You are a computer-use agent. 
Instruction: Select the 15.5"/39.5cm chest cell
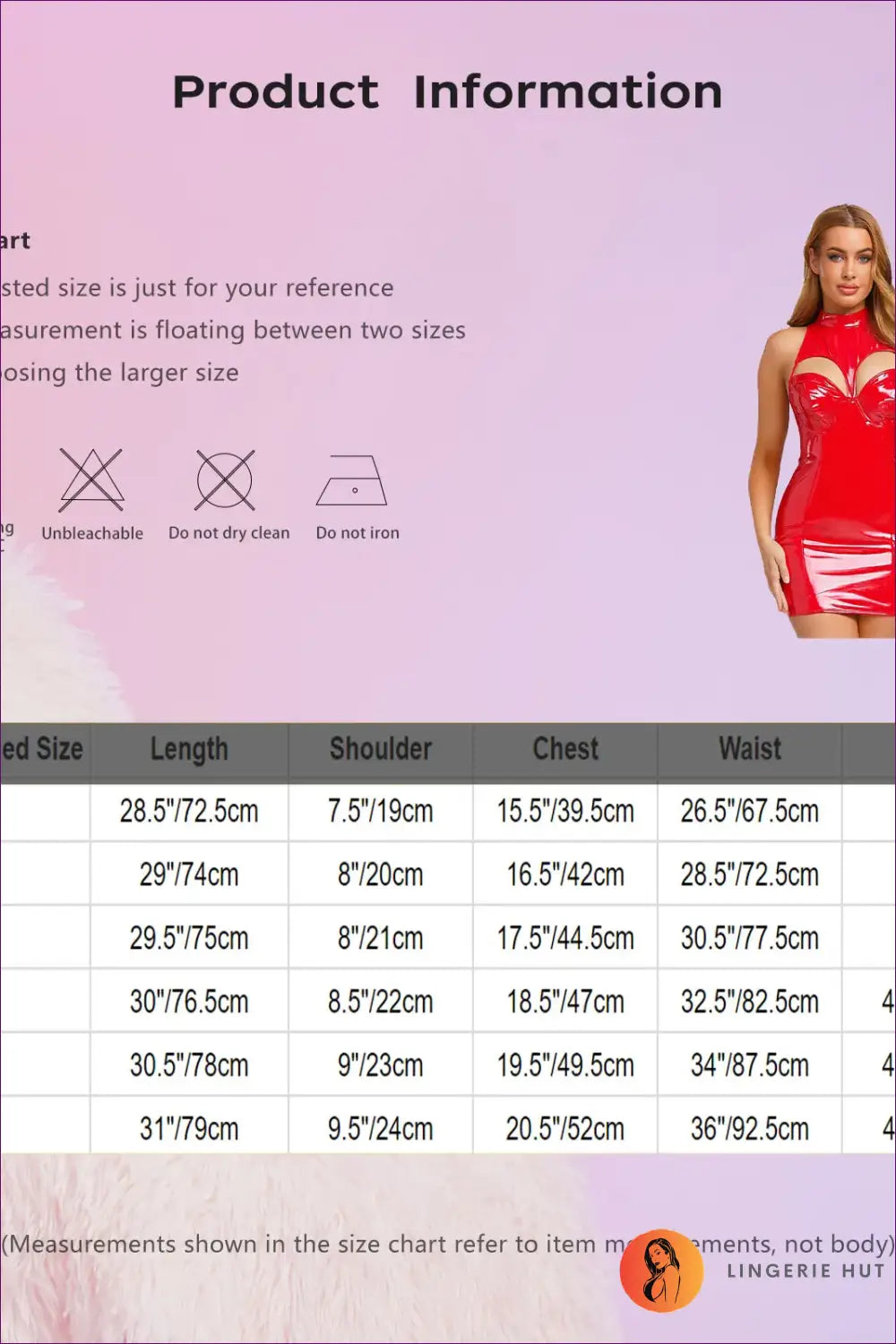(565, 812)
